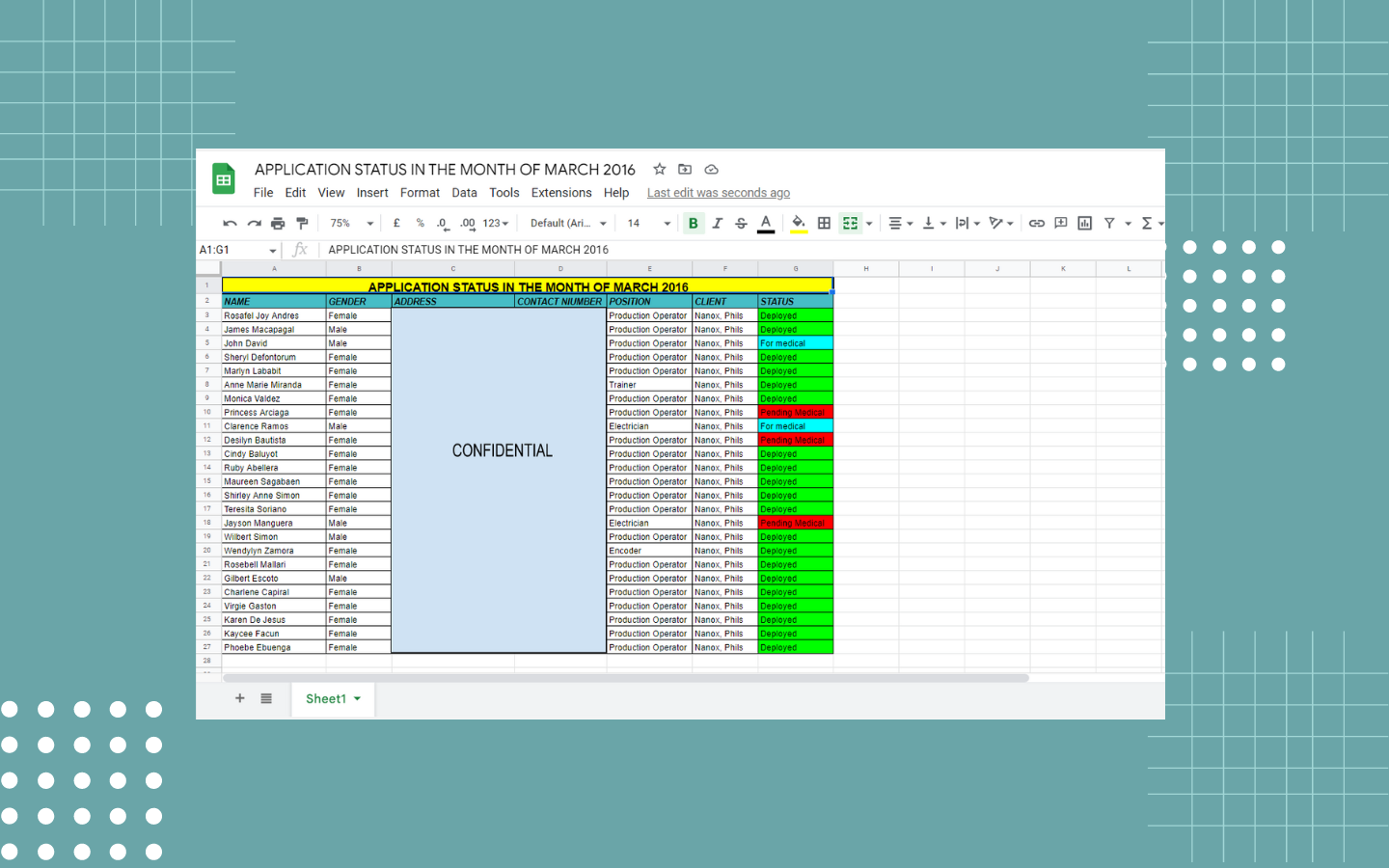This screenshot has width=1389, height=868.
Task: Open the horizontal align dropdown
Action: point(900,223)
